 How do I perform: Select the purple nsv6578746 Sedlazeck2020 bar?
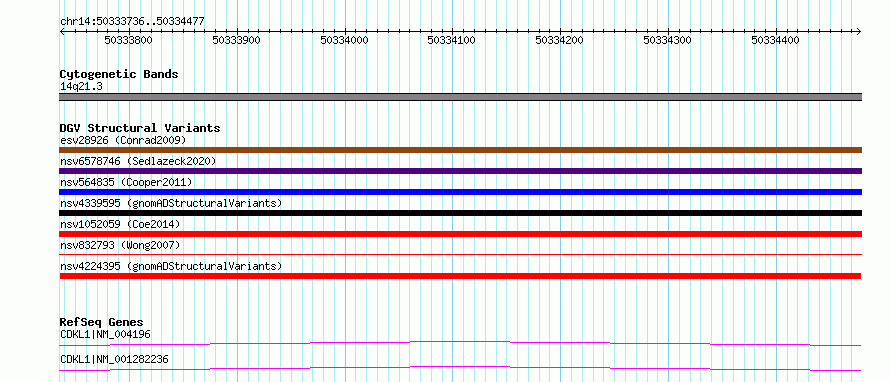[x=460, y=171]
